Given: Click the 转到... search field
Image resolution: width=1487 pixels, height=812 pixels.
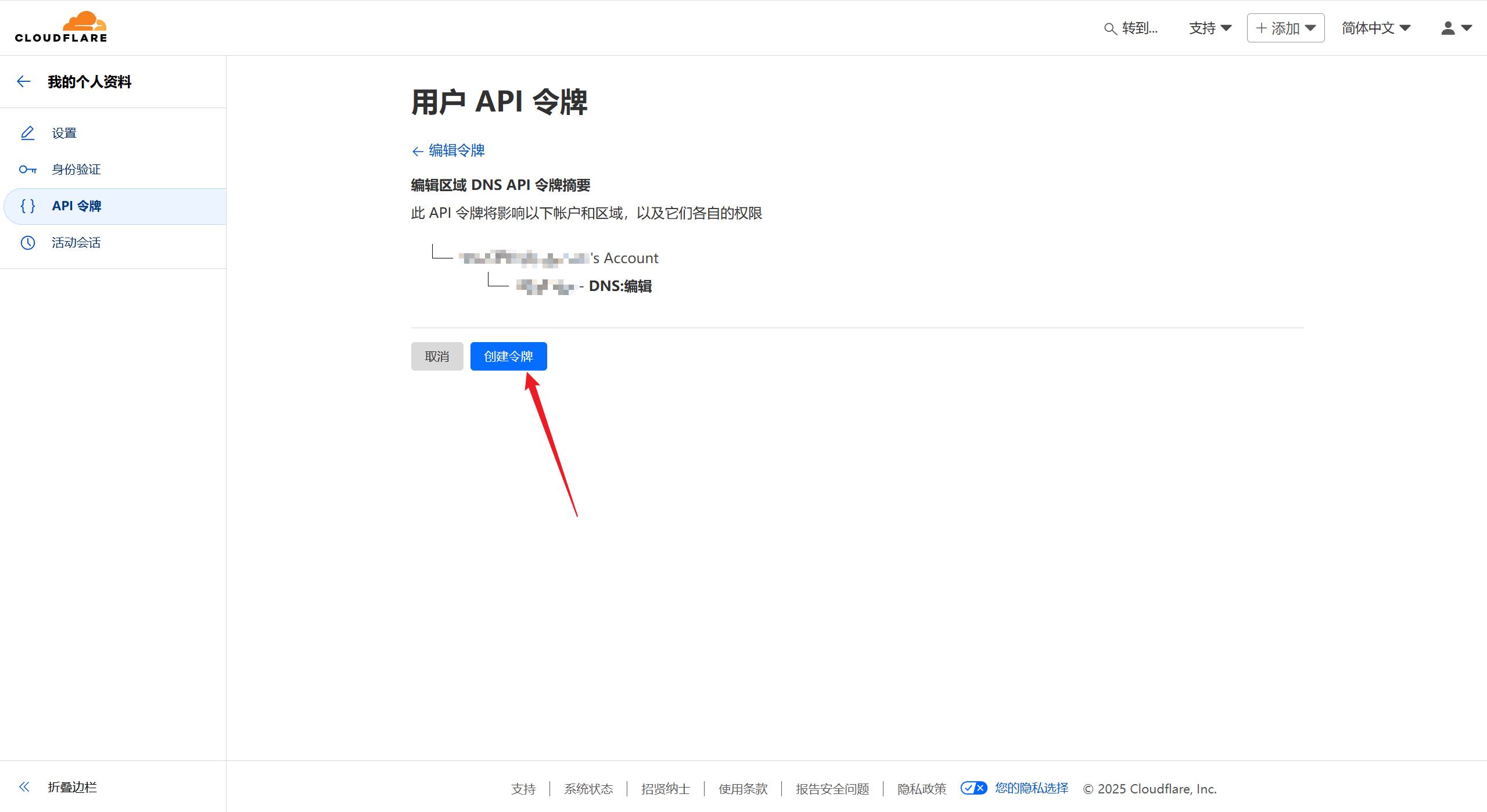Looking at the screenshot, I should (x=1131, y=28).
